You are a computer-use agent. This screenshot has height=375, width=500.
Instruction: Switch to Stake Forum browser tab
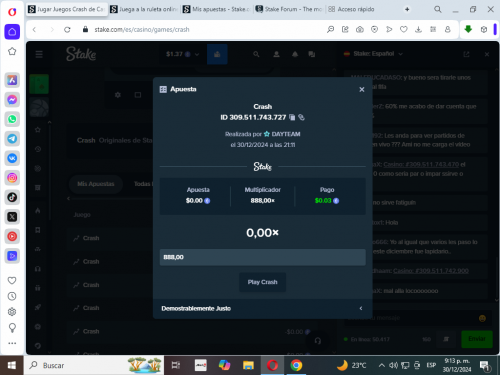(289, 9)
